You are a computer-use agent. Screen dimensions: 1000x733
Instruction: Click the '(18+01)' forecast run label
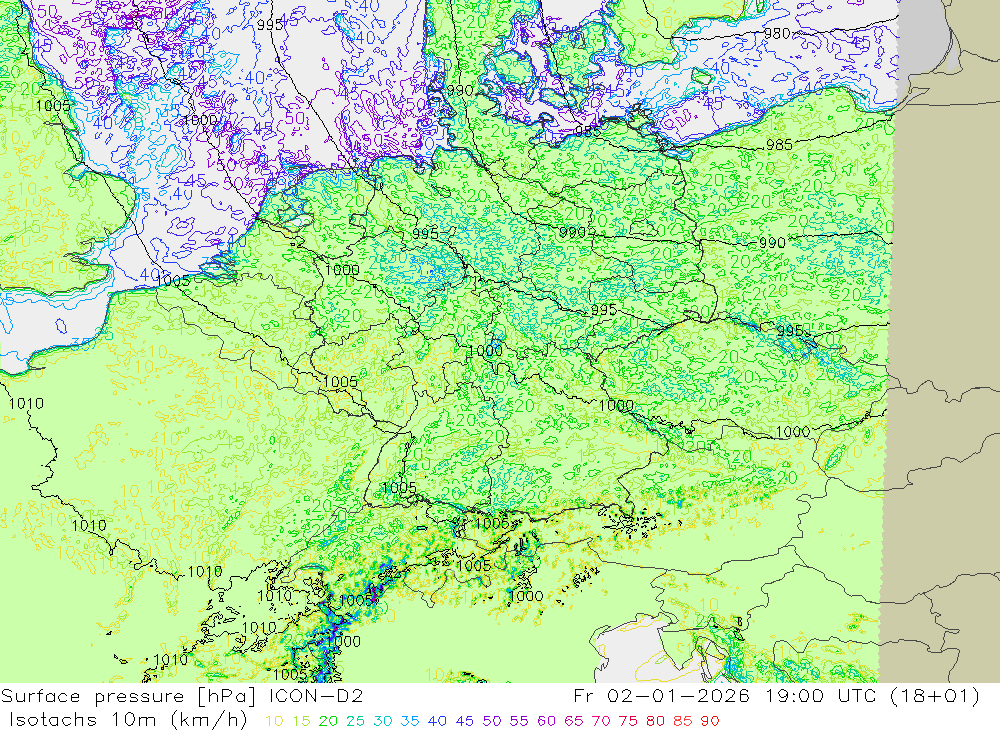pyautogui.click(x=933, y=696)
